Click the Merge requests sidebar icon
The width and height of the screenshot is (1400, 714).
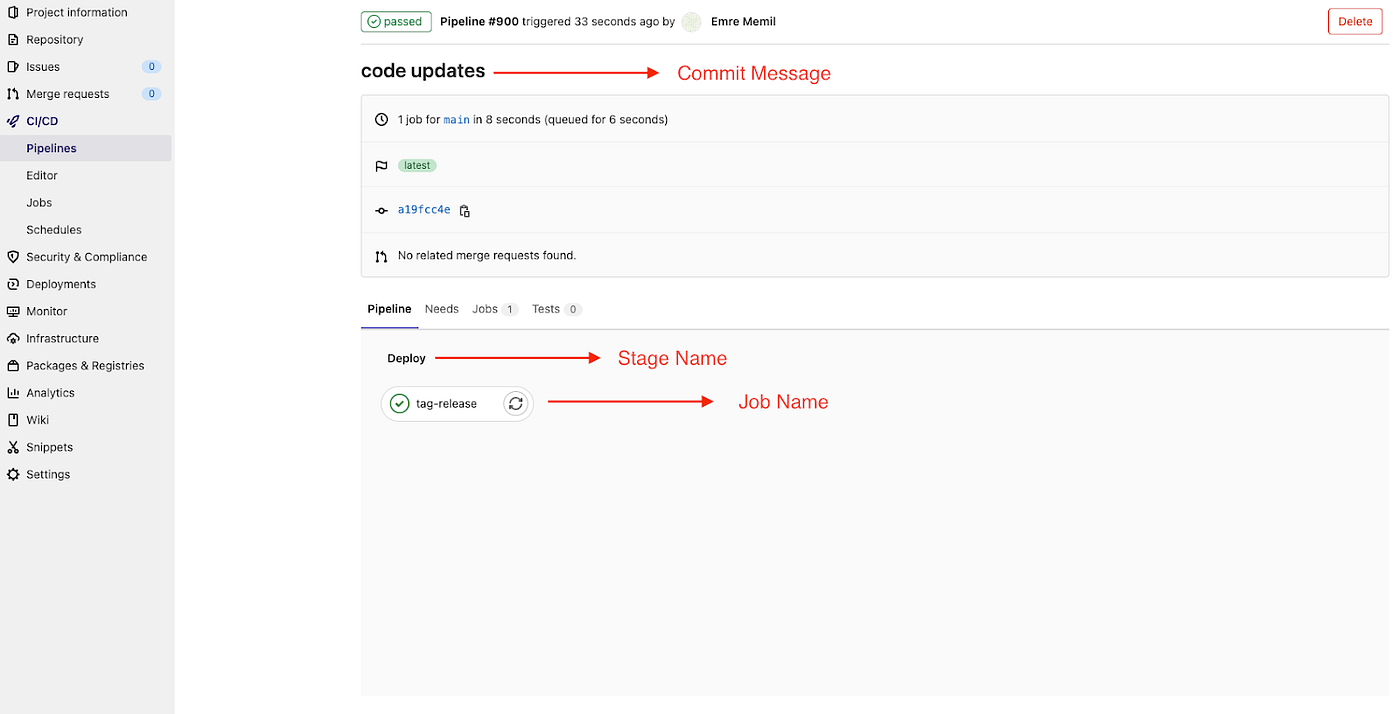pos(13,93)
